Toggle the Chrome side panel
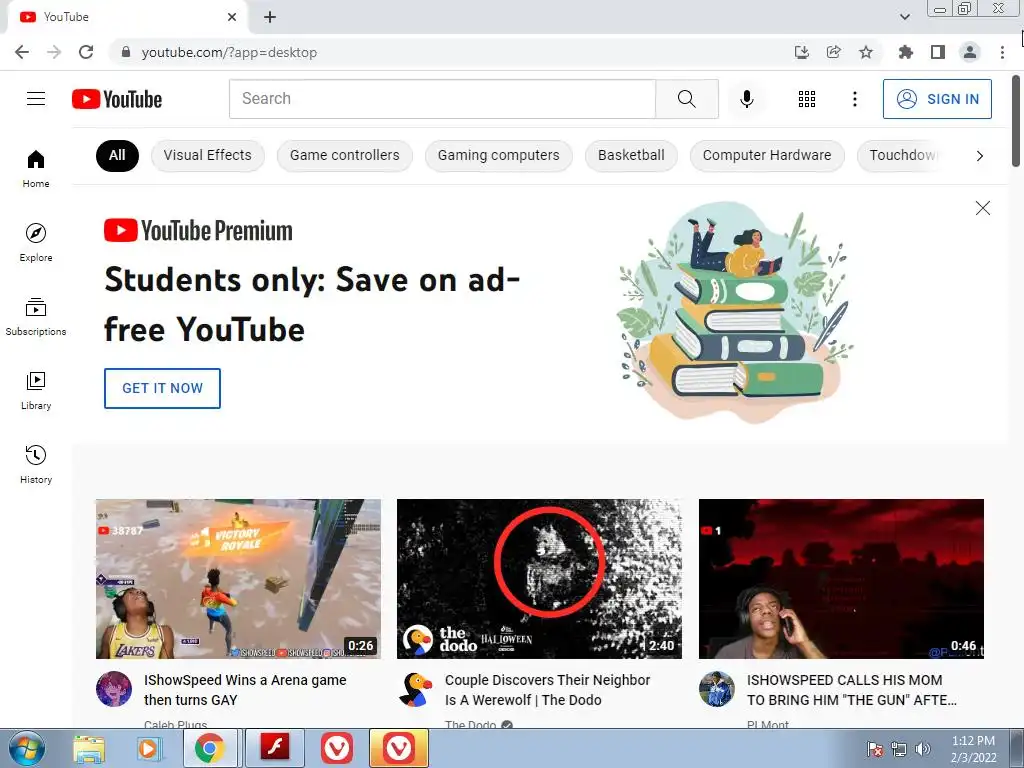 (938, 52)
